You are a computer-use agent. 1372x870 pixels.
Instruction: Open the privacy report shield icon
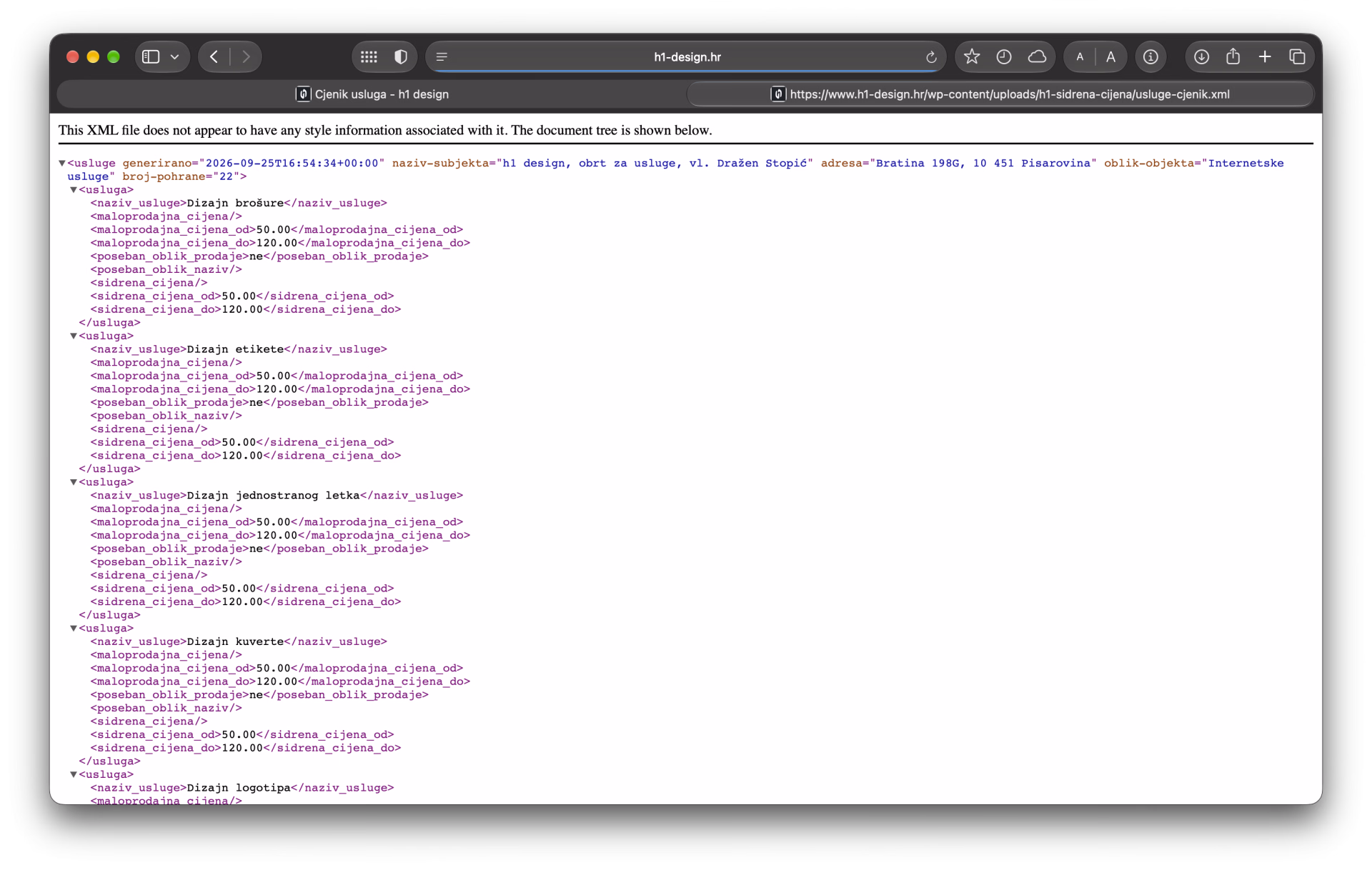[401, 56]
